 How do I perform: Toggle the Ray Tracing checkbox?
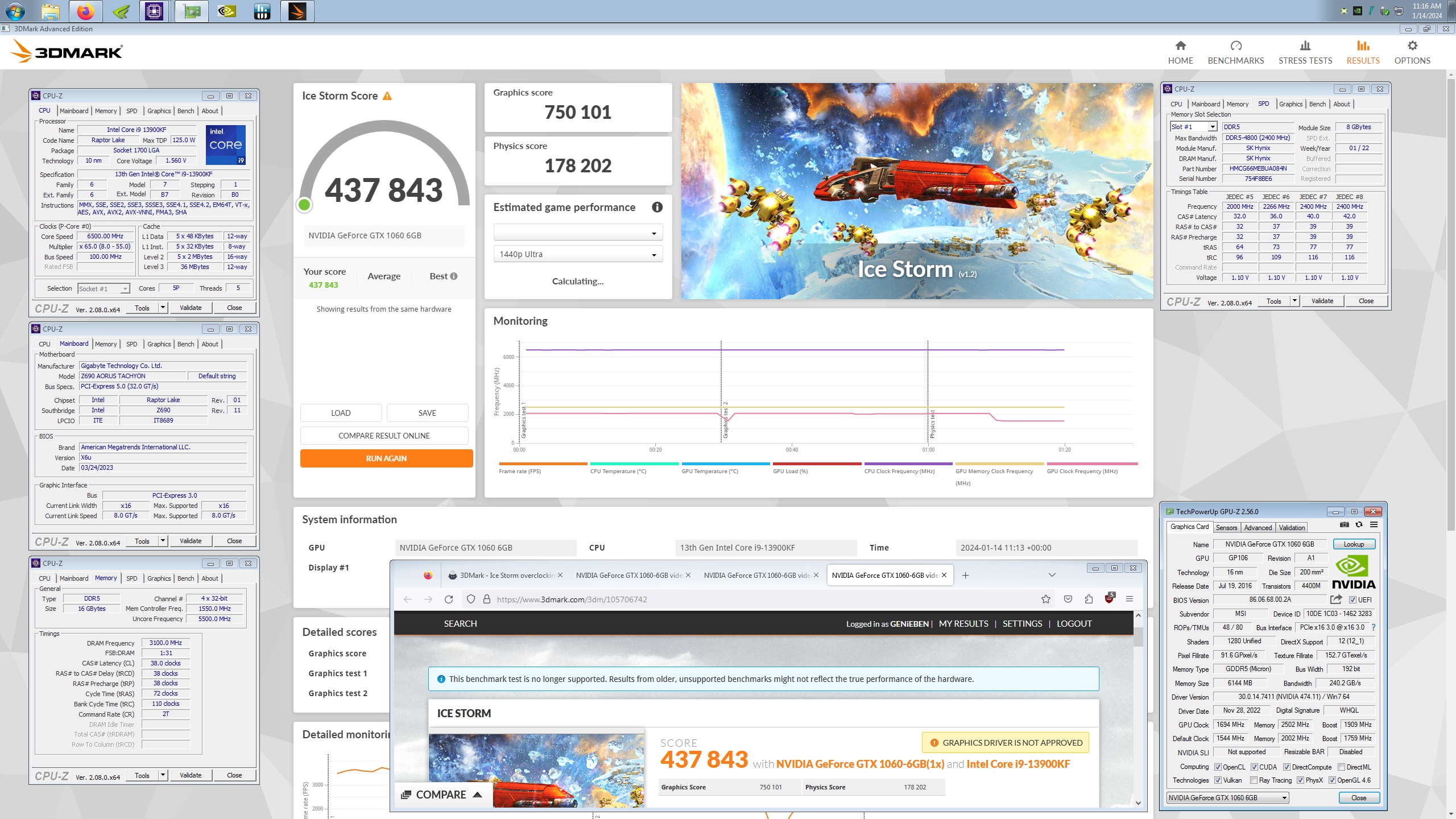click(x=1254, y=780)
